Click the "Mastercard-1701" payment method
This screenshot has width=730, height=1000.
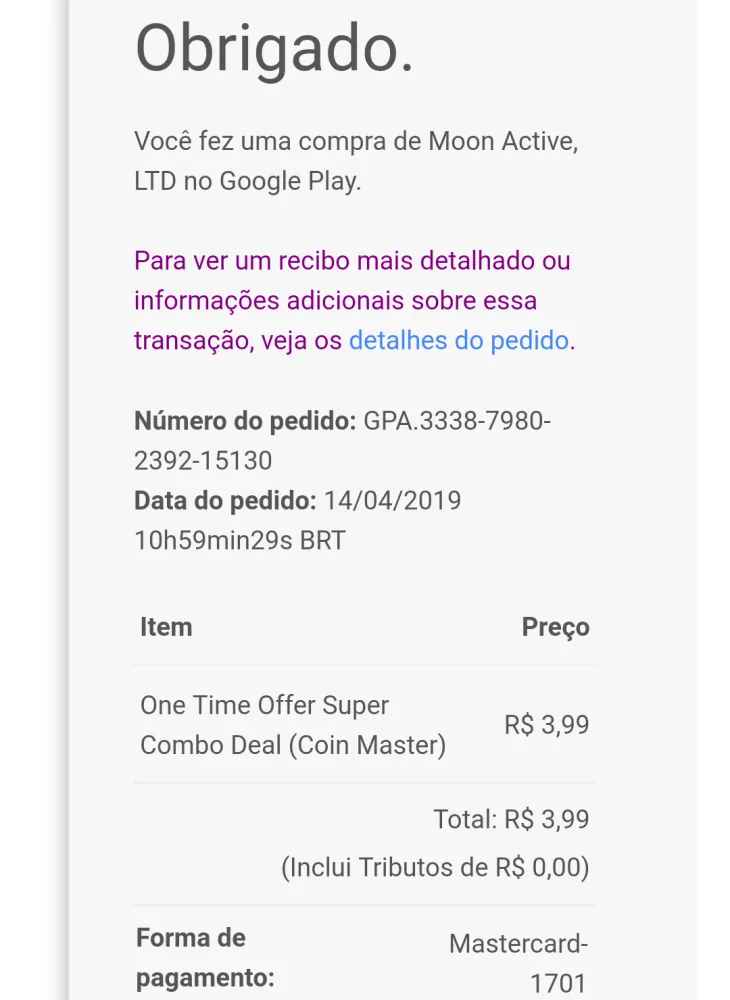pos(518,963)
